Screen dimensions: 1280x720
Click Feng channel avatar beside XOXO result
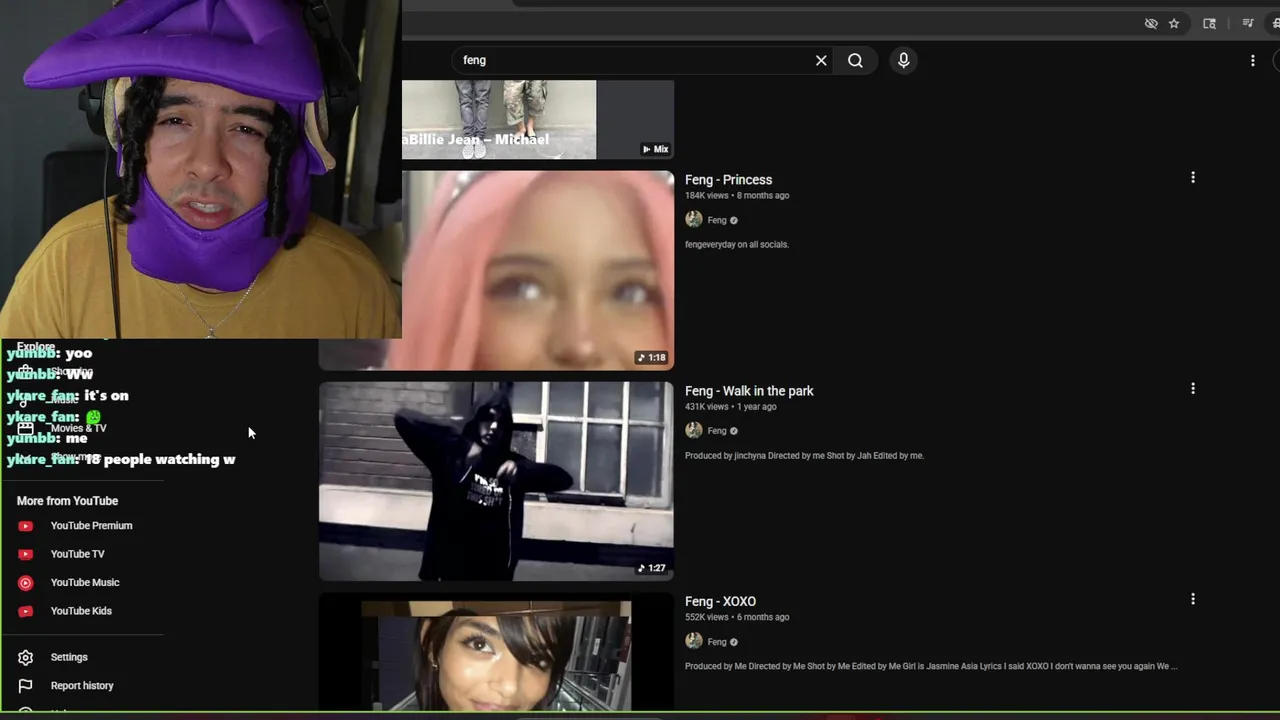(693, 641)
